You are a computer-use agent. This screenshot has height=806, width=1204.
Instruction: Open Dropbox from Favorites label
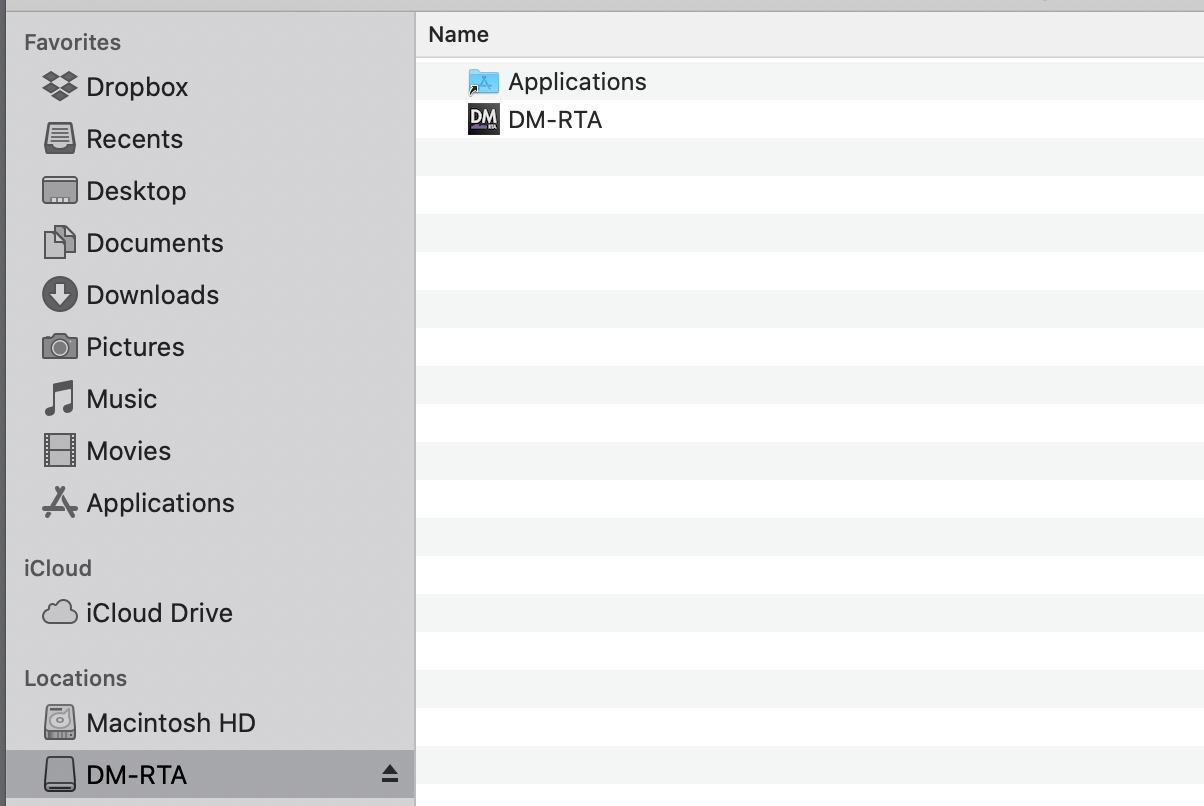tap(137, 87)
